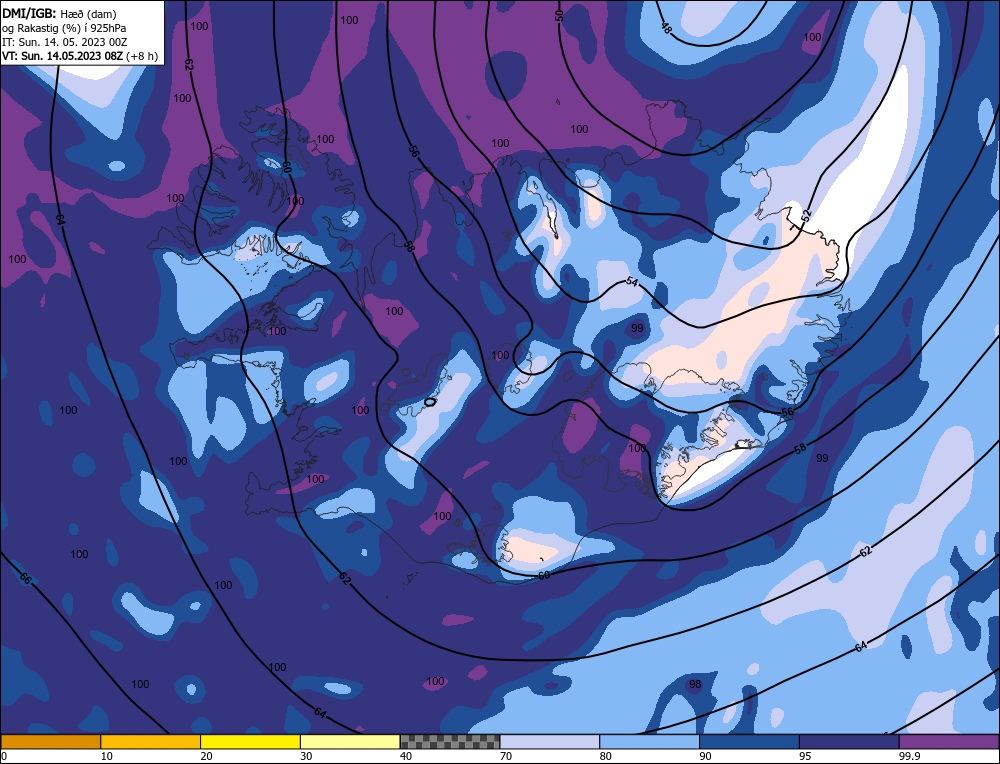This screenshot has height=764, width=1000.
Task: Click the dark orange 0–10 legend swatch
Action: pos(50,742)
